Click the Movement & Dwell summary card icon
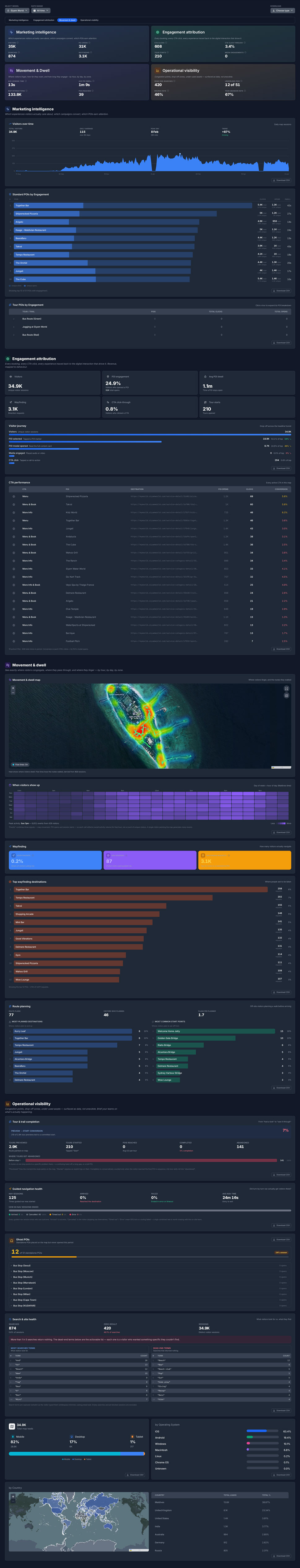 pyautogui.click(x=11, y=71)
